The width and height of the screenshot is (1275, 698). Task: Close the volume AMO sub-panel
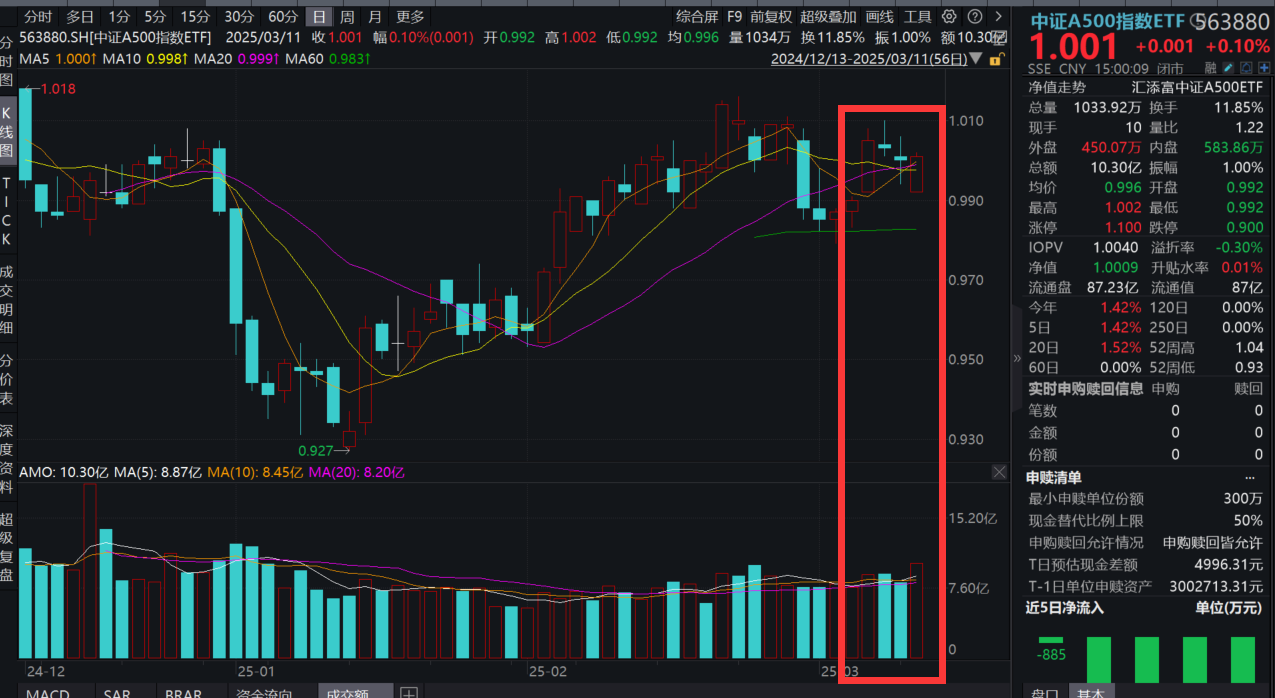click(999, 471)
